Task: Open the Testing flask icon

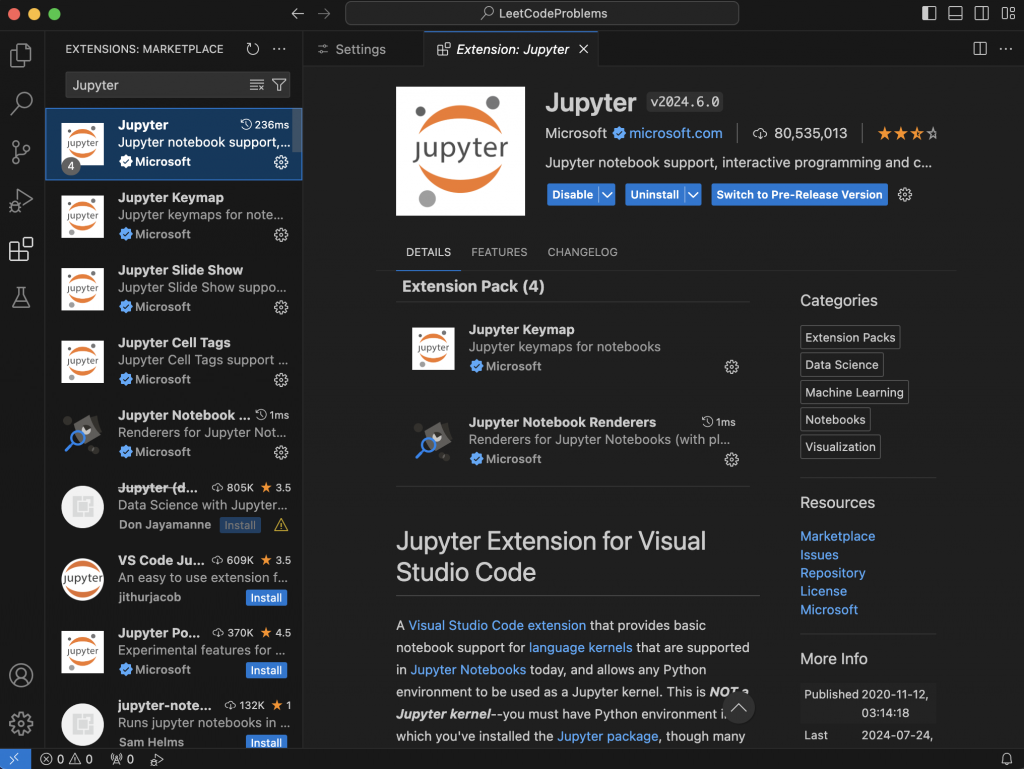Action: [21, 297]
